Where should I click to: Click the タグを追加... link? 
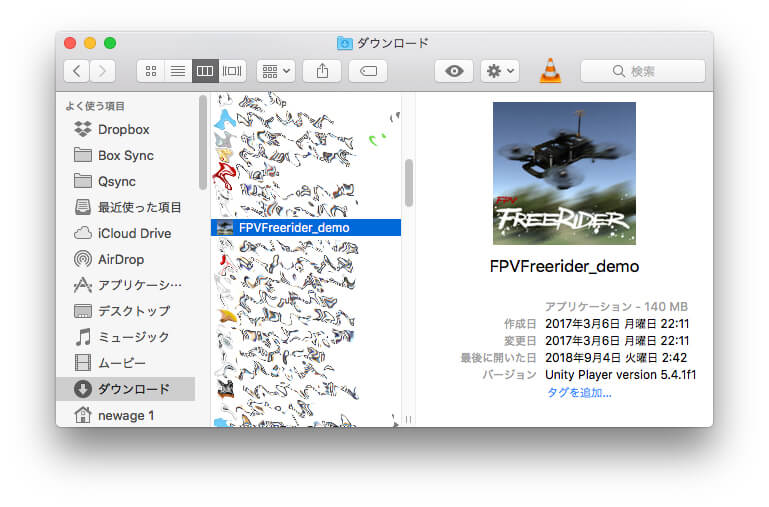579,392
